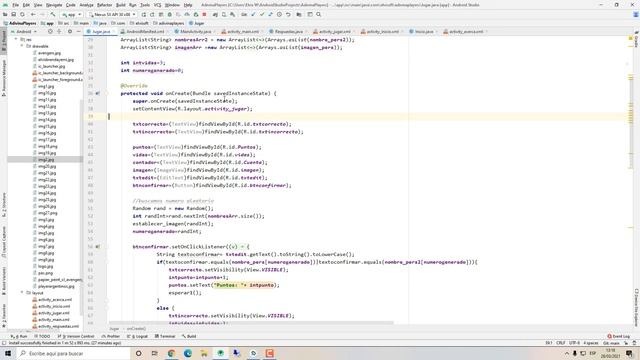
Task: Open the Run tool window
Action: click(x=20, y=336)
